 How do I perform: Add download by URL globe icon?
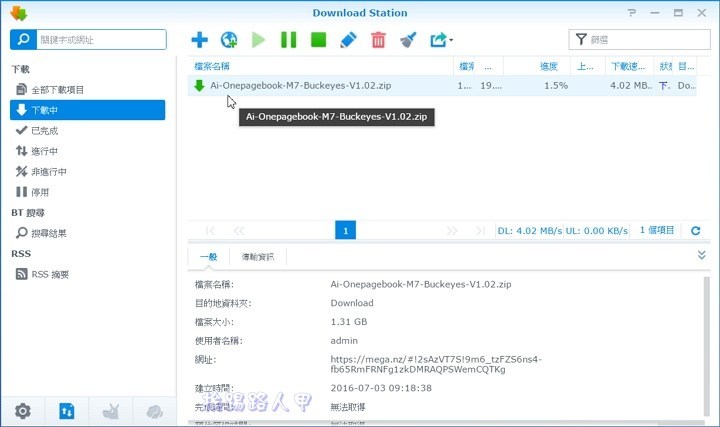[x=229, y=40]
